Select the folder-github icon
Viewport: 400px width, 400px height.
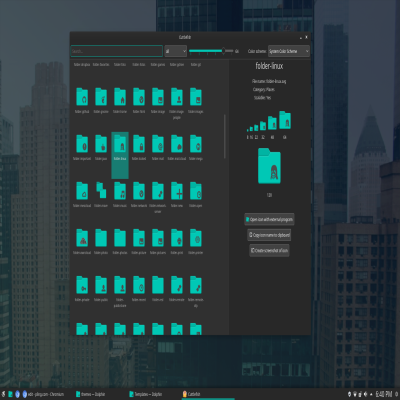pyautogui.click(x=82, y=97)
